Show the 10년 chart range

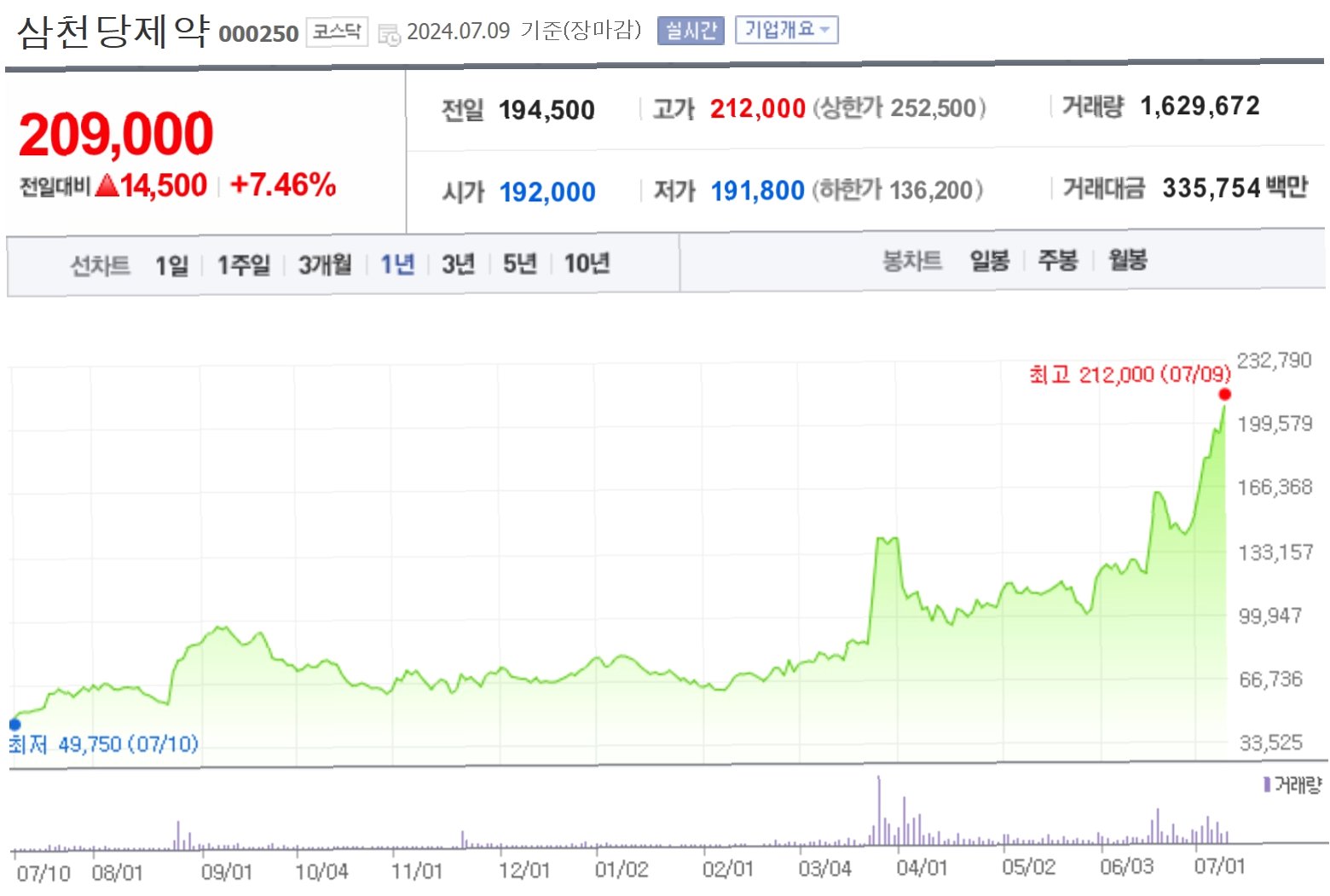pos(587,265)
